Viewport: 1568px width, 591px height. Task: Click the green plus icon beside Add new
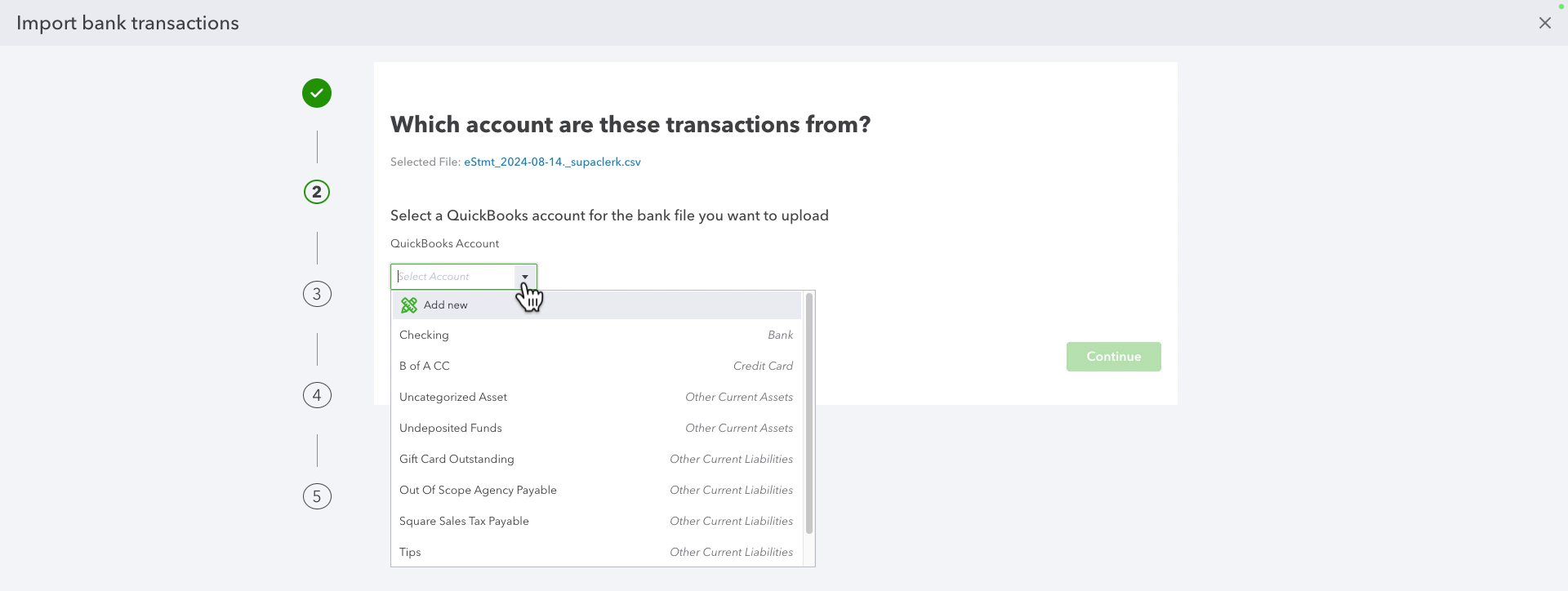409,305
